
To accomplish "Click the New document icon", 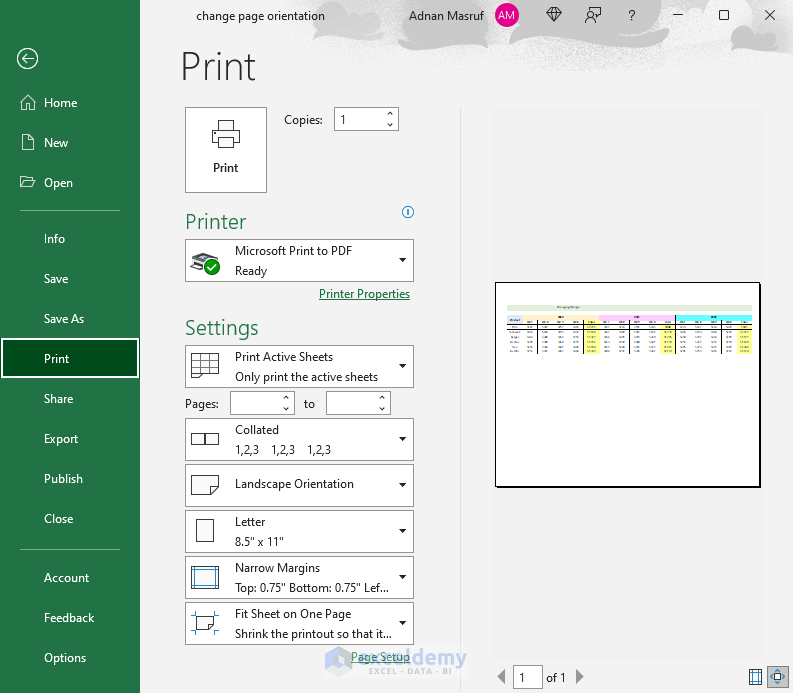I will click(28, 143).
